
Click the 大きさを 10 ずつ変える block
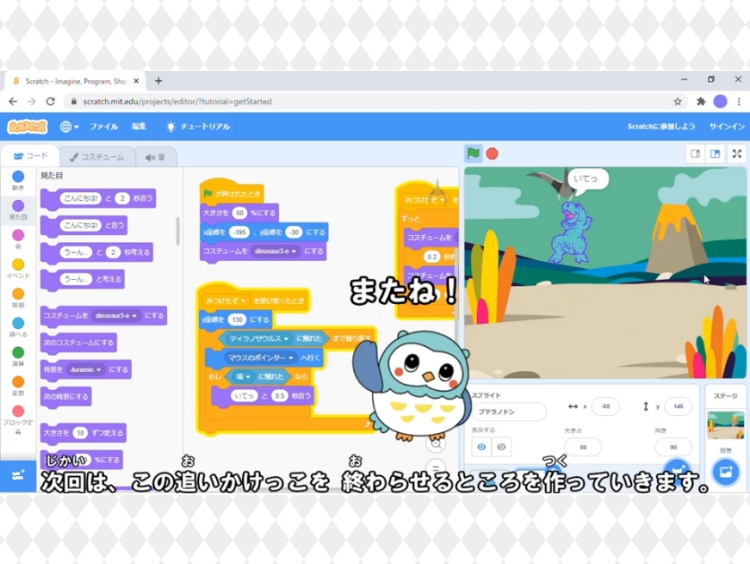pos(84,433)
